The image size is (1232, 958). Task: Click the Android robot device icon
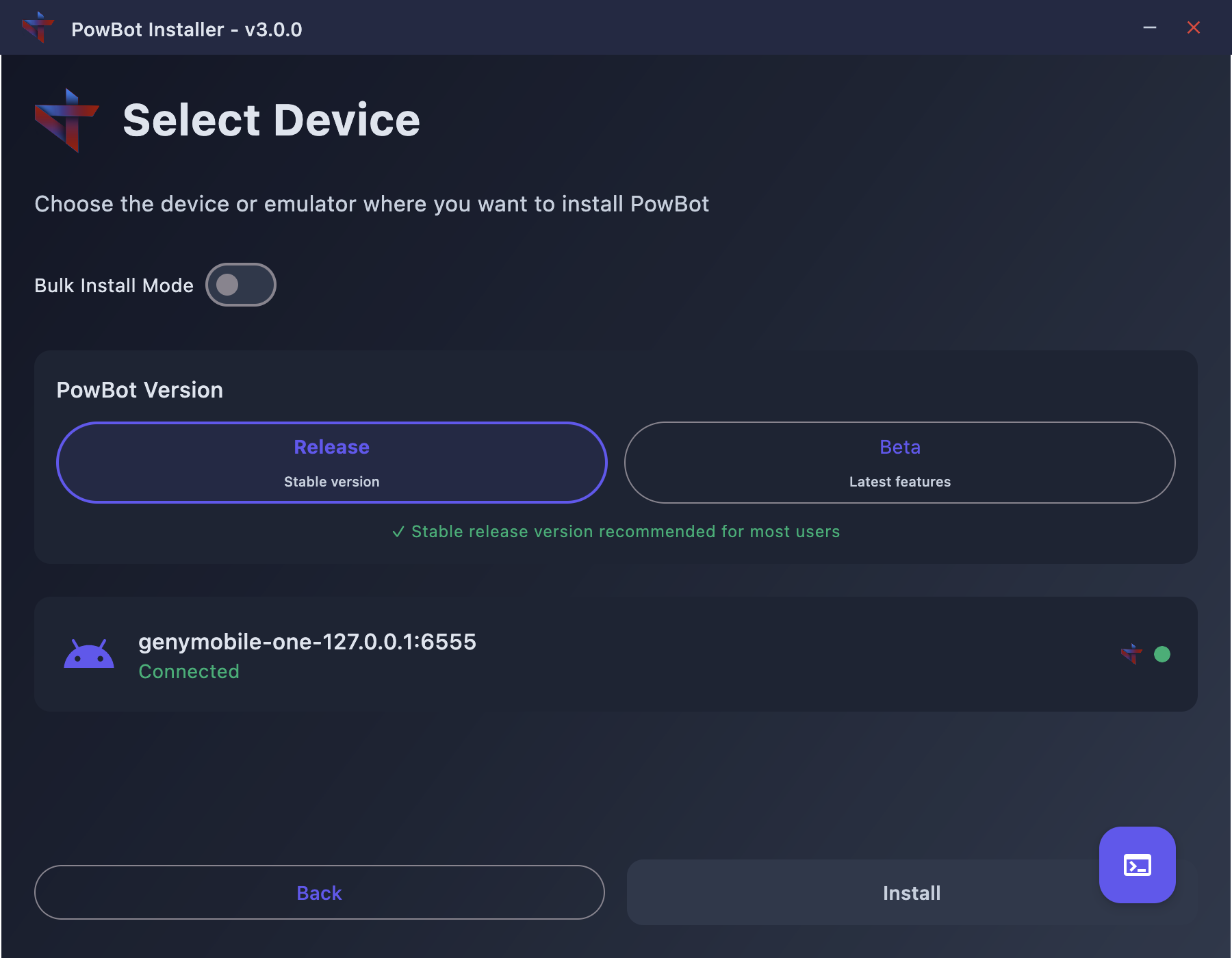(x=89, y=654)
